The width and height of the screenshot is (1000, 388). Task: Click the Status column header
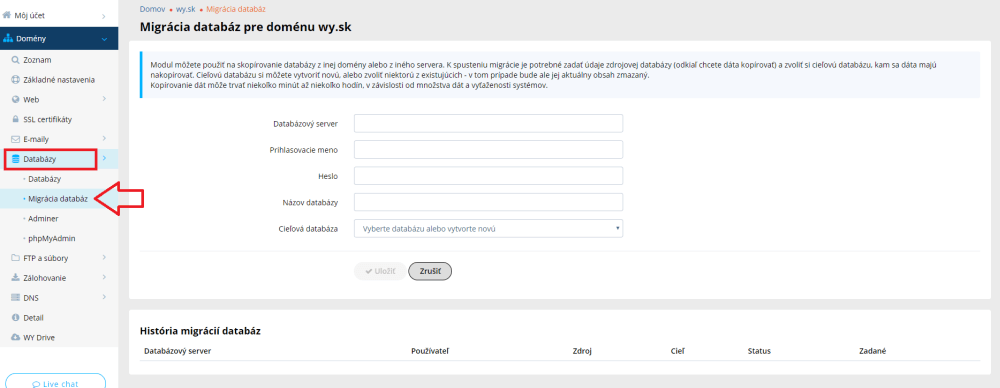(759, 351)
